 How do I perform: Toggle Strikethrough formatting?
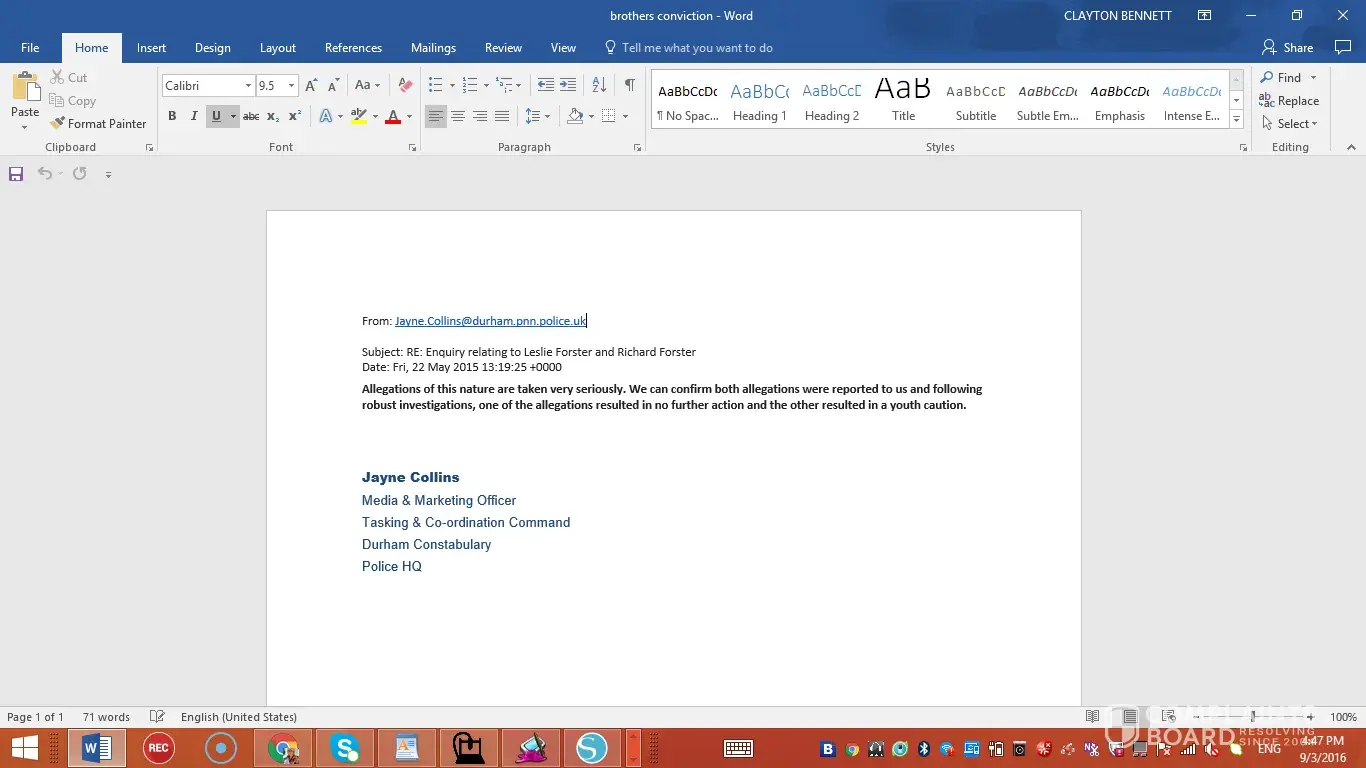pos(251,117)
